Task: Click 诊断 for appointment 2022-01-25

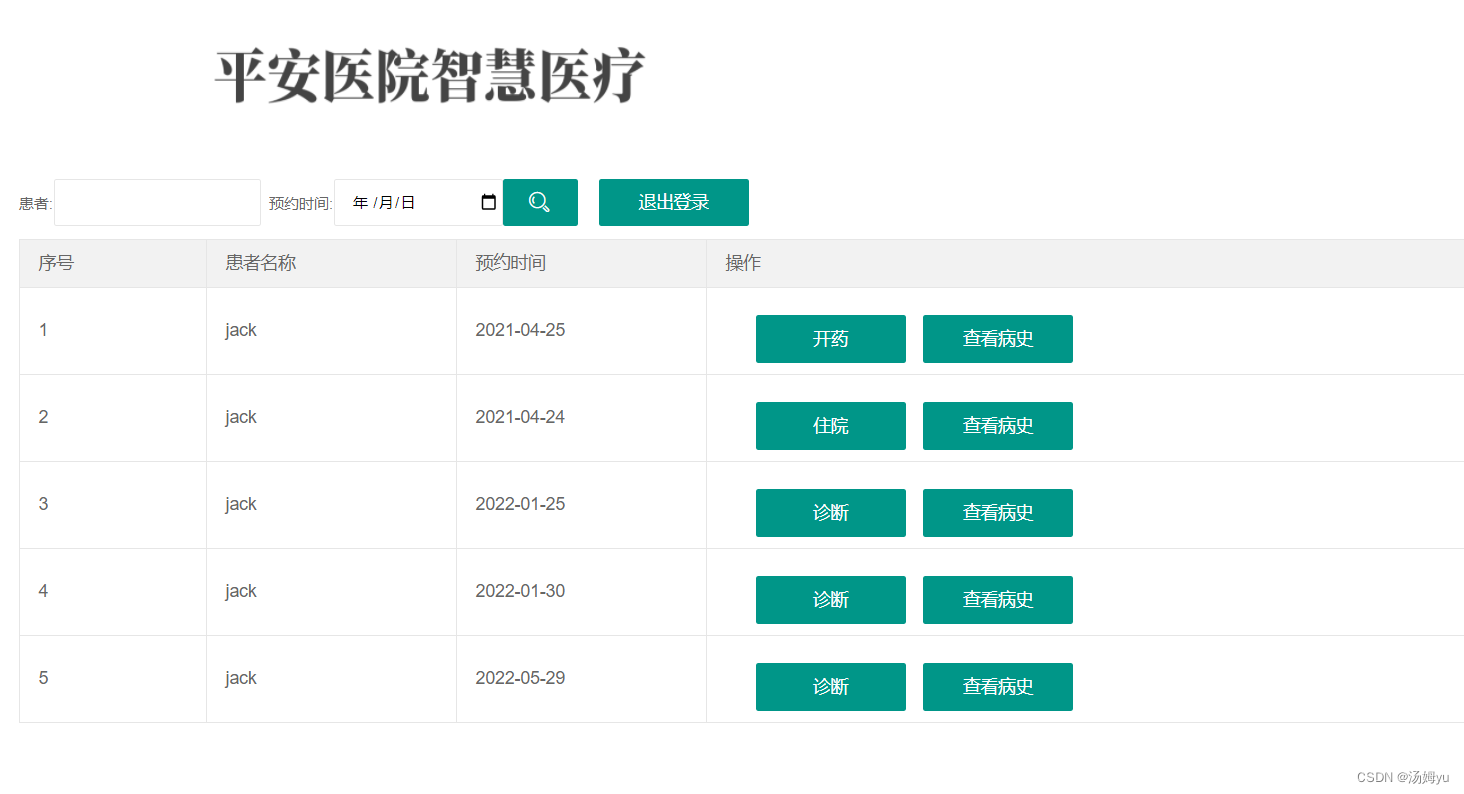Action: pos(831,512)
